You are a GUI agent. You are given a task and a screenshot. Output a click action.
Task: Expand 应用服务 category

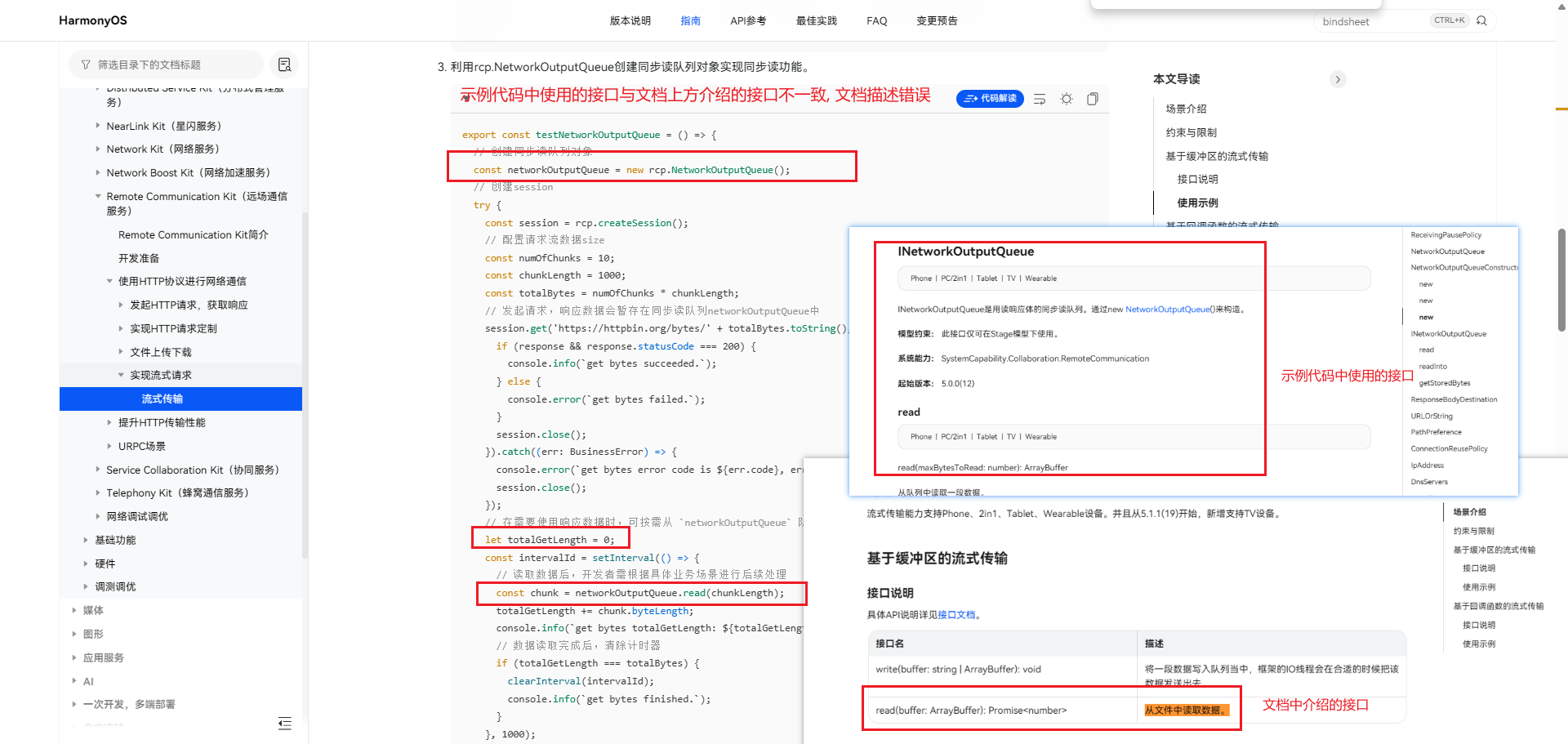(74, 657)
